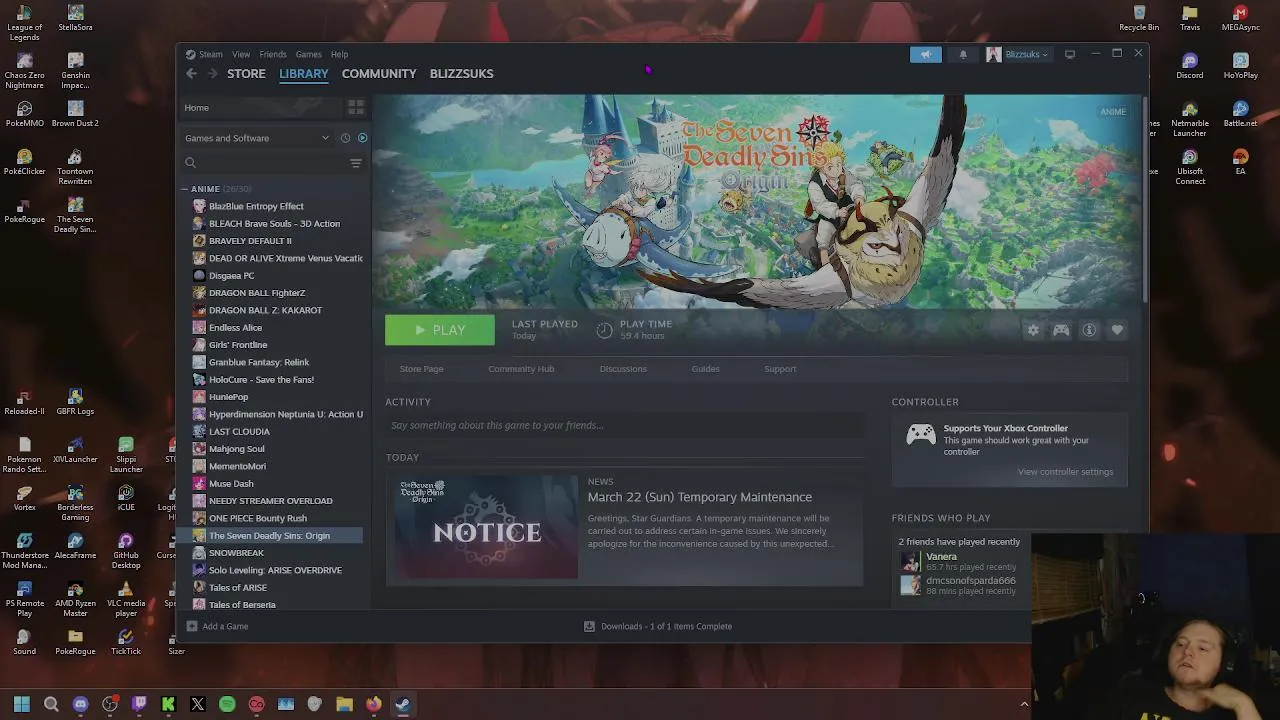Open advanced library filter options icon
Screen dimensions: 1280x720
click(356, 163)
